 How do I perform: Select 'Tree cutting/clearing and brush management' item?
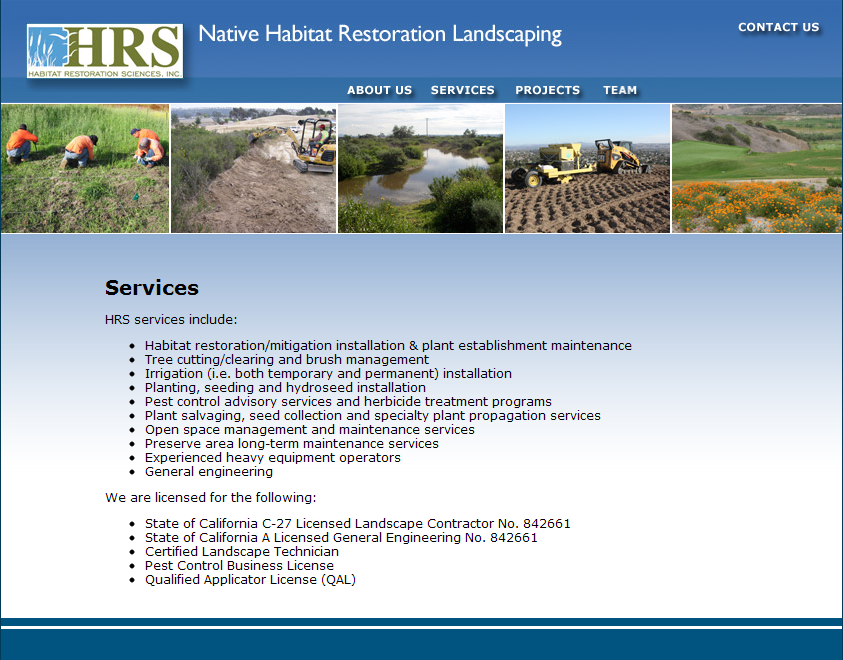(x=287, y=359)
